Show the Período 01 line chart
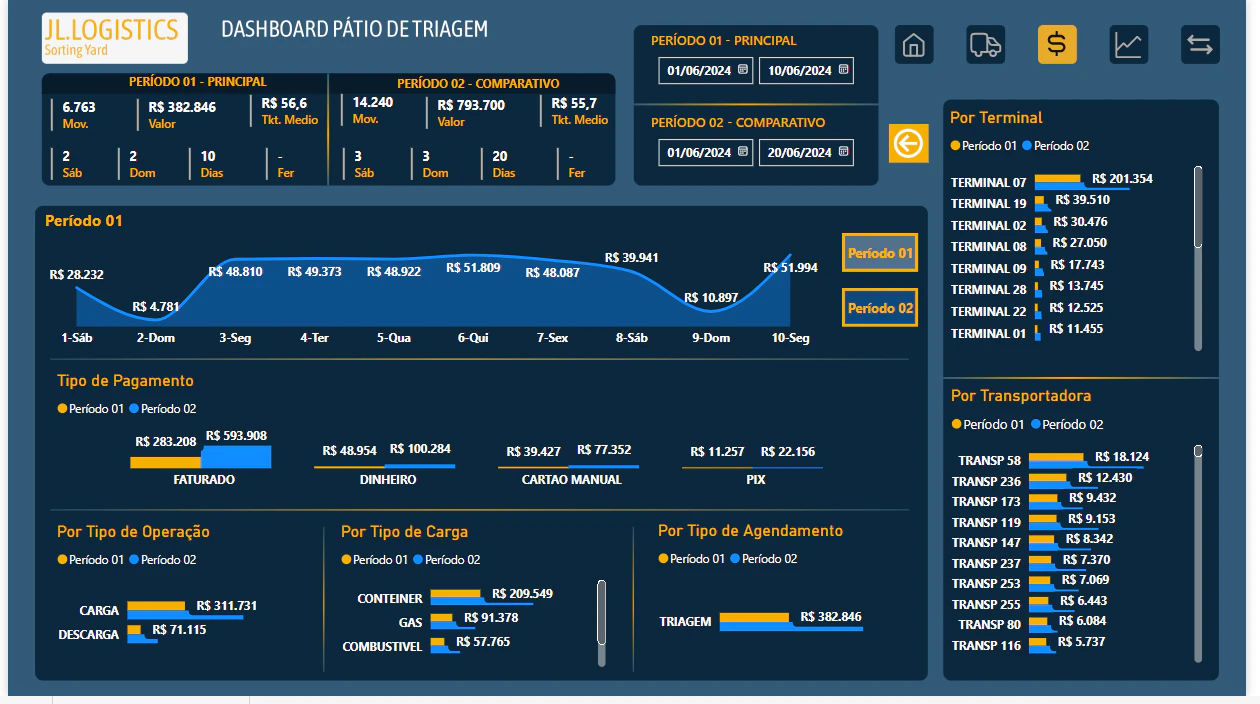The width and height of the screenshot is (1260, 704). pyautogui.click(x=880, y=253)
